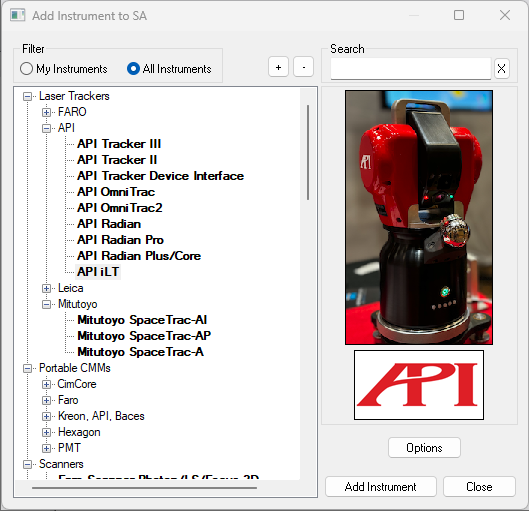This screenshot has height=511, width=529.
Task: Expand the Faro portable CMM node
Action: [x=47, y=400]
